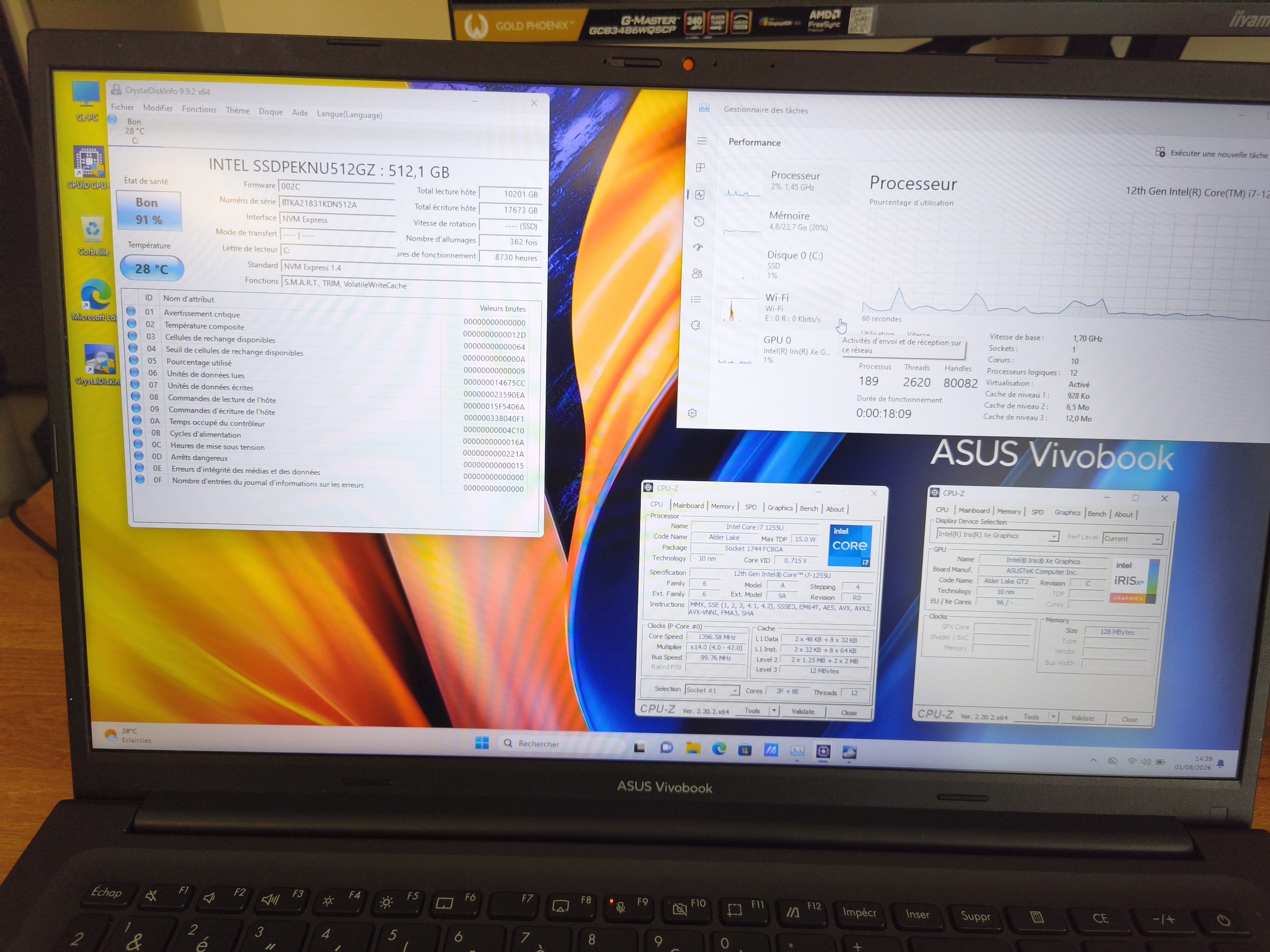Open the Disque menu in CrystalDiskInfo
The height and width of the screenshot is (952, 1270).
tap(270, 112)
